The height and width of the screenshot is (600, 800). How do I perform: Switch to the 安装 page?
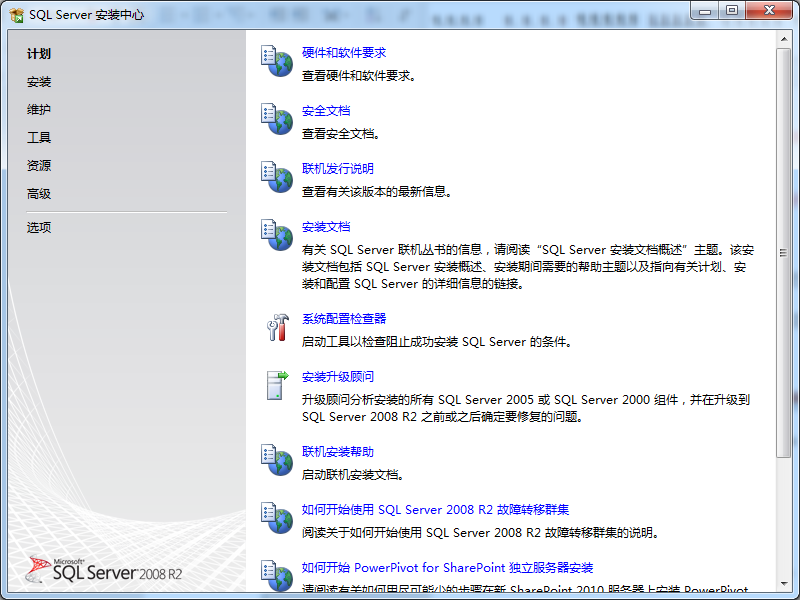[39, 82]
